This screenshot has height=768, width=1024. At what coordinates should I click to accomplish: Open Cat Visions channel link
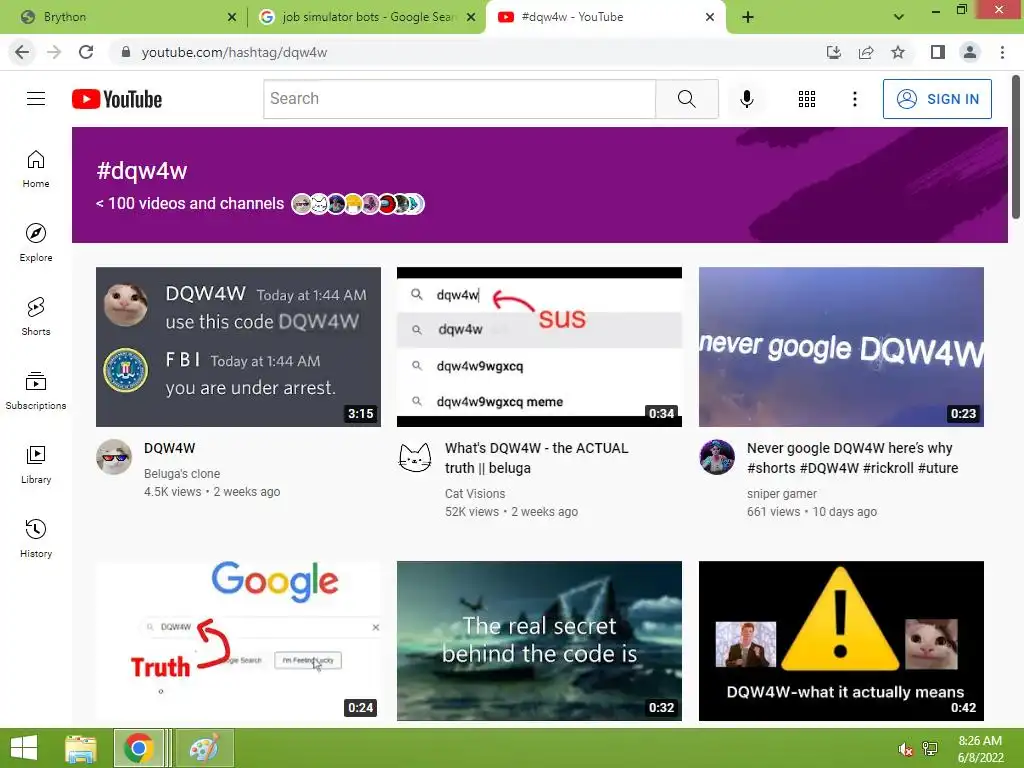point(475,494)
